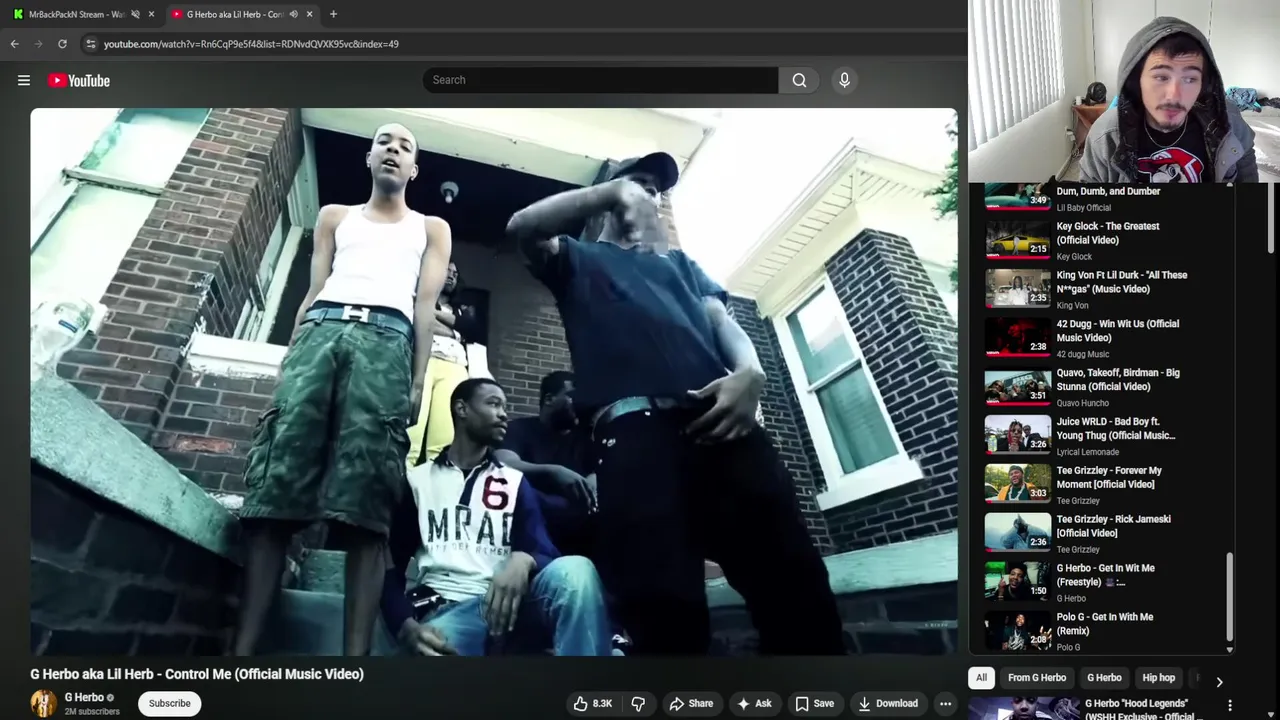Image resolution: width=1280 pixels, height=720 pixels.
Task: Open options for Hood Legends video
Action: tap(1229, 705)
